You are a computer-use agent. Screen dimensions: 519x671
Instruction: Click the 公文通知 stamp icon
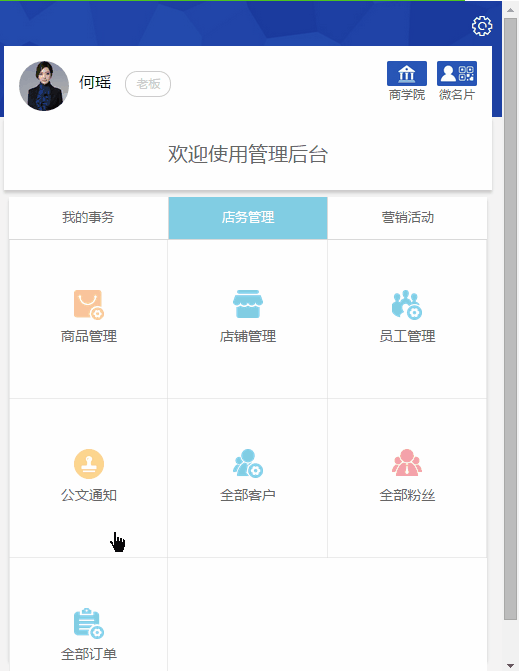click(89, 463)
